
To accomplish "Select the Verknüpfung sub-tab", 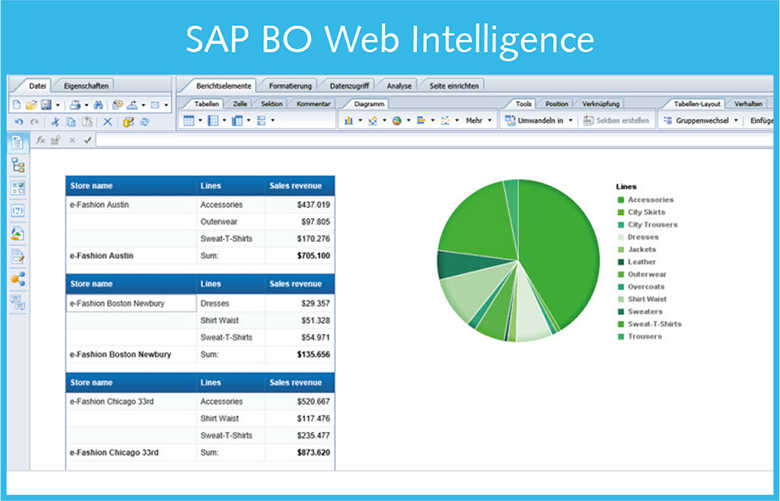I will tap(600, 103).
